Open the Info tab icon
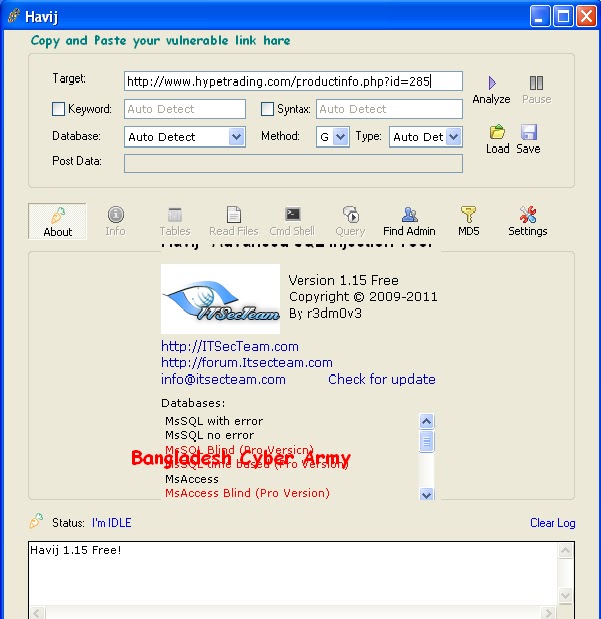 (x=116, y=215)
